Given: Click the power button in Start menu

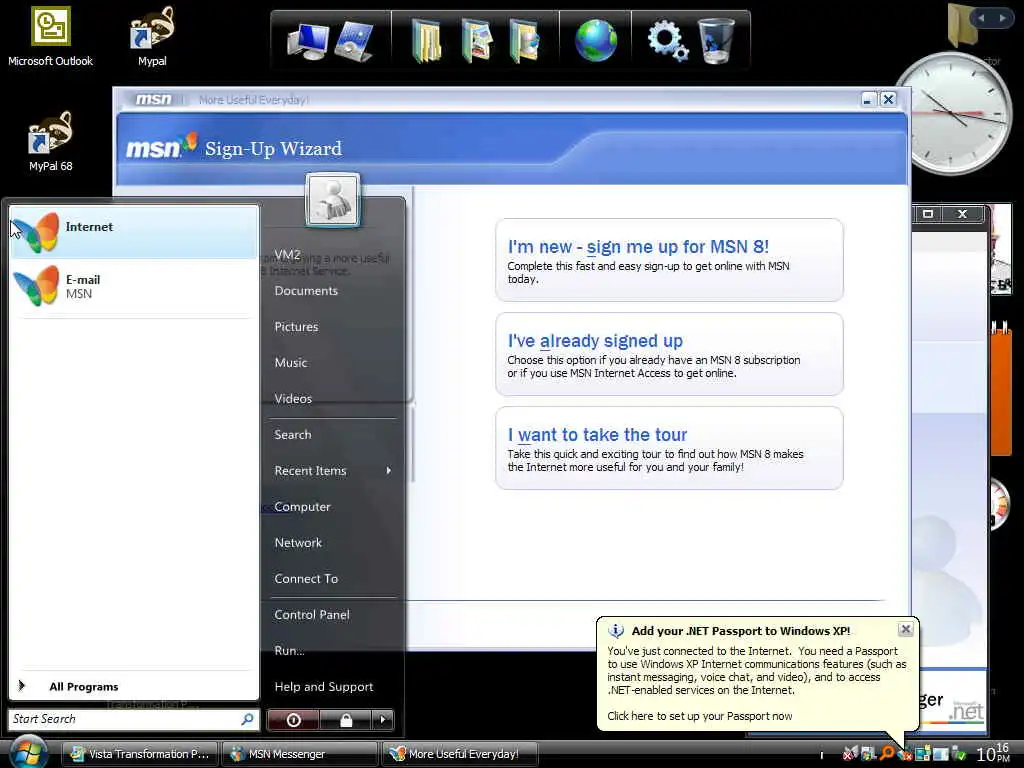Looking at the screenshot, I should coord(293,720).
